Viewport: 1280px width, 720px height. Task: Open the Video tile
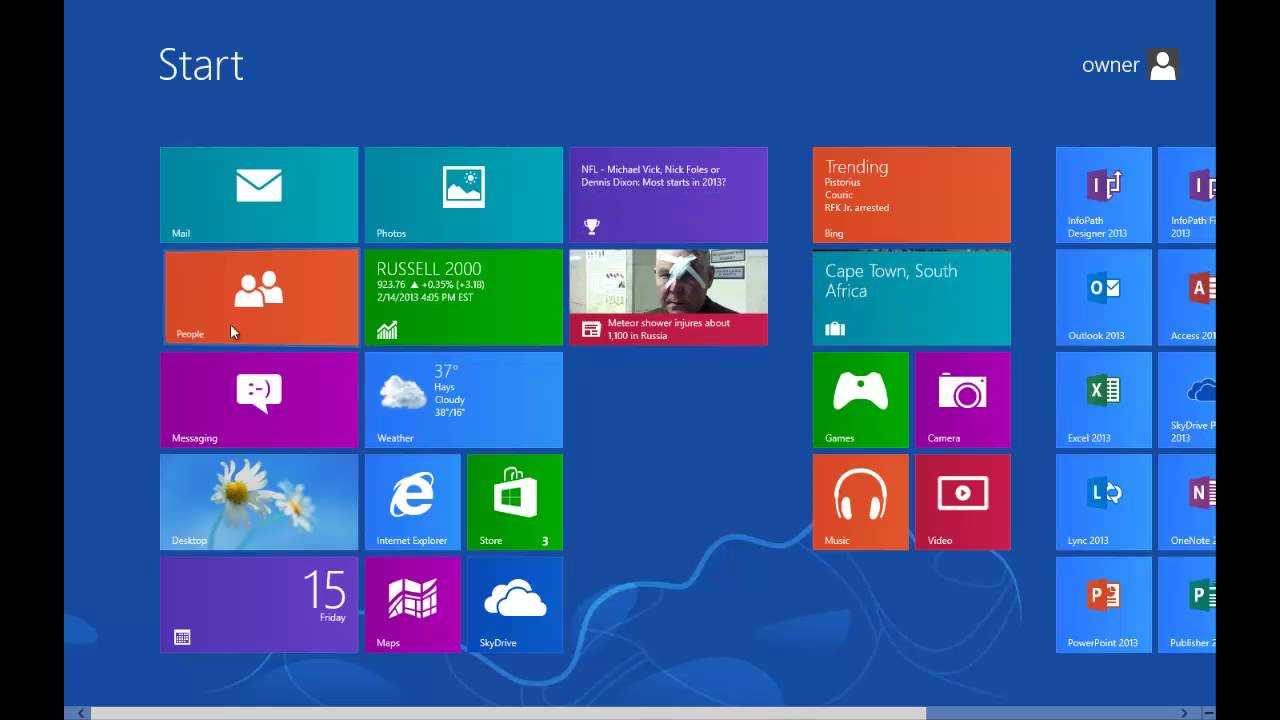click(962, 502)
